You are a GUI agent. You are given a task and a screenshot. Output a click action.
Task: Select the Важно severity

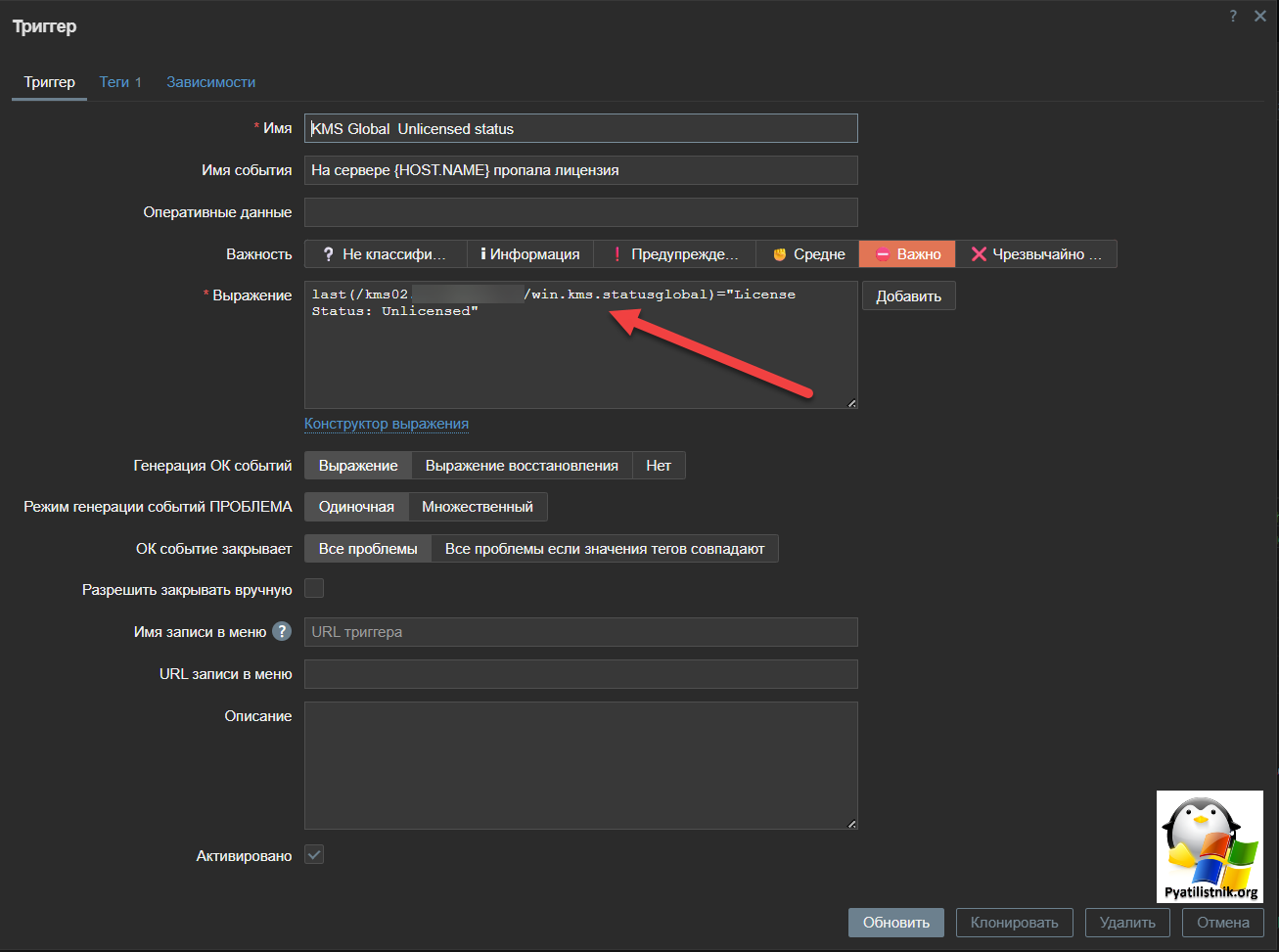tap(907, 254)
